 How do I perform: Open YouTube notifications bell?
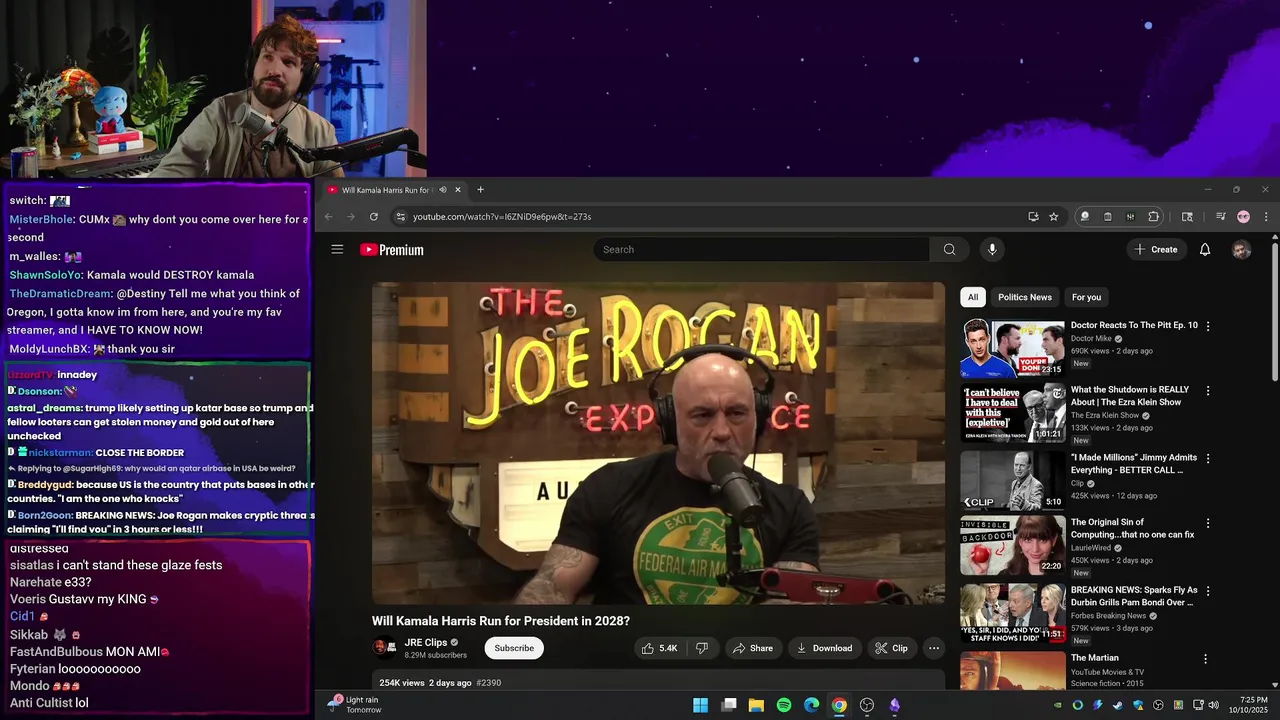1205,250
